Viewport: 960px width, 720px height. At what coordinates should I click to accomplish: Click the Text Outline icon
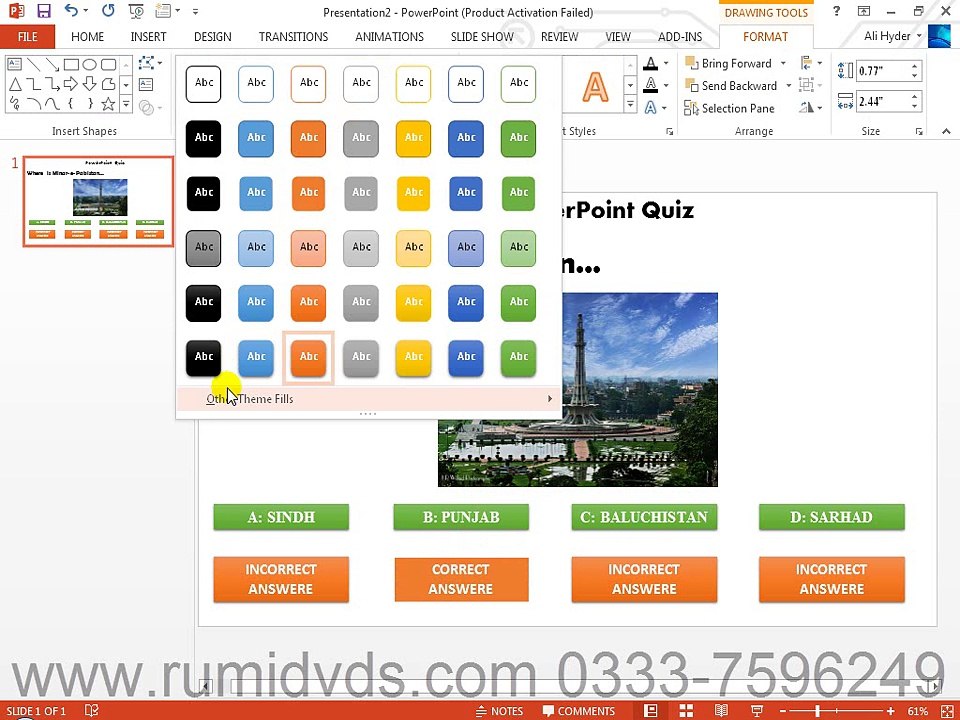[x=651, y=85]
